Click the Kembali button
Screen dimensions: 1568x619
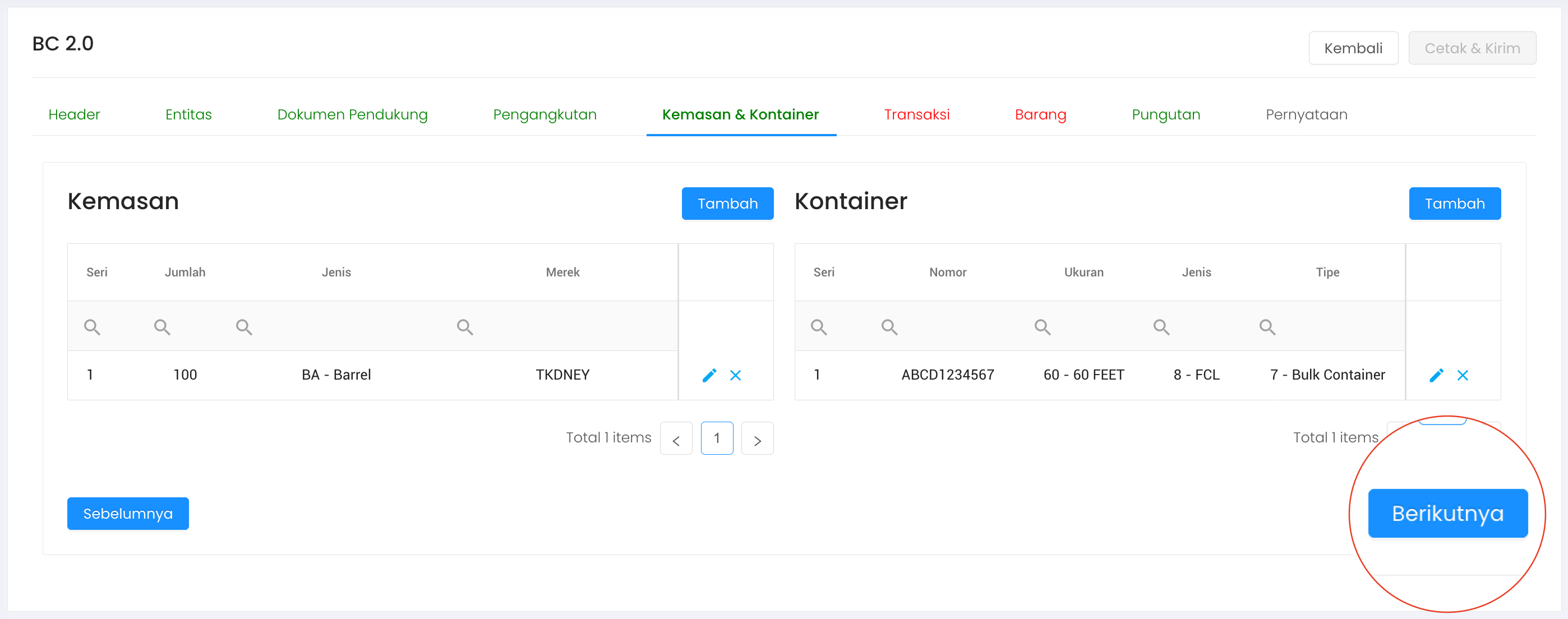pyautogui.click(x=1353, y=48)
